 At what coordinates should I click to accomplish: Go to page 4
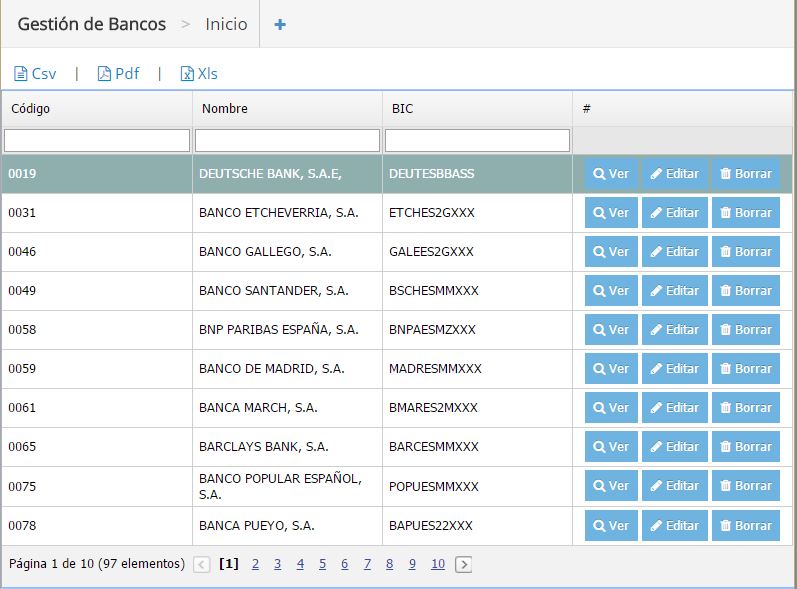300,564
